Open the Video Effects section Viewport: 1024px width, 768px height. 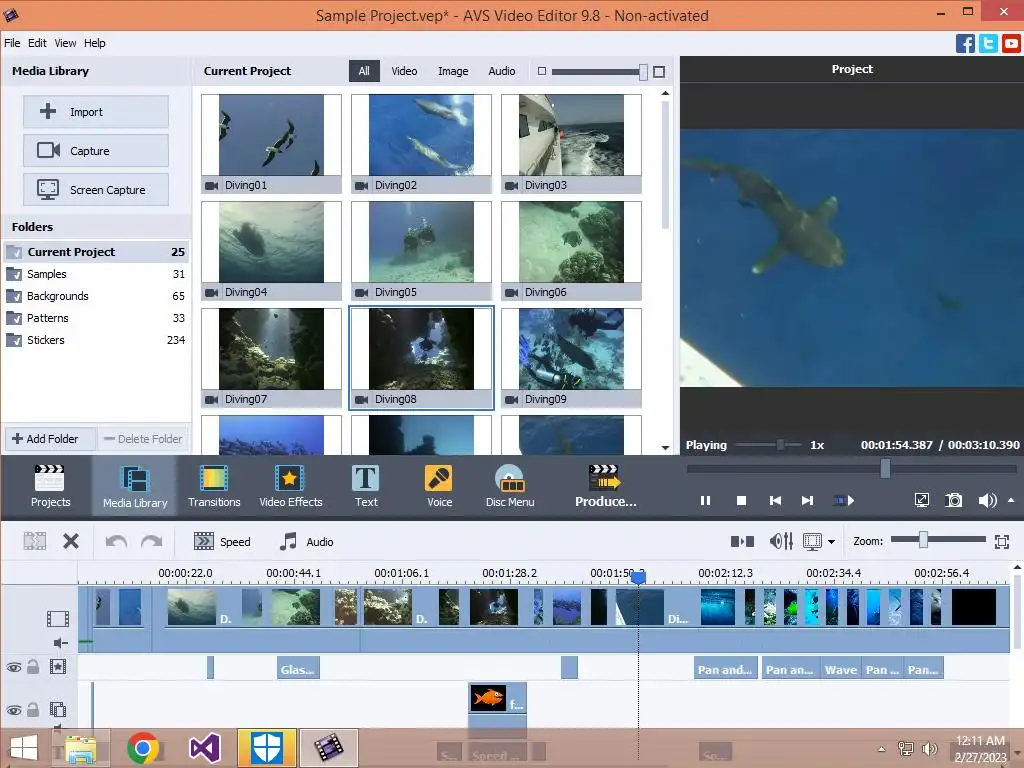click(x=291, y=486)
